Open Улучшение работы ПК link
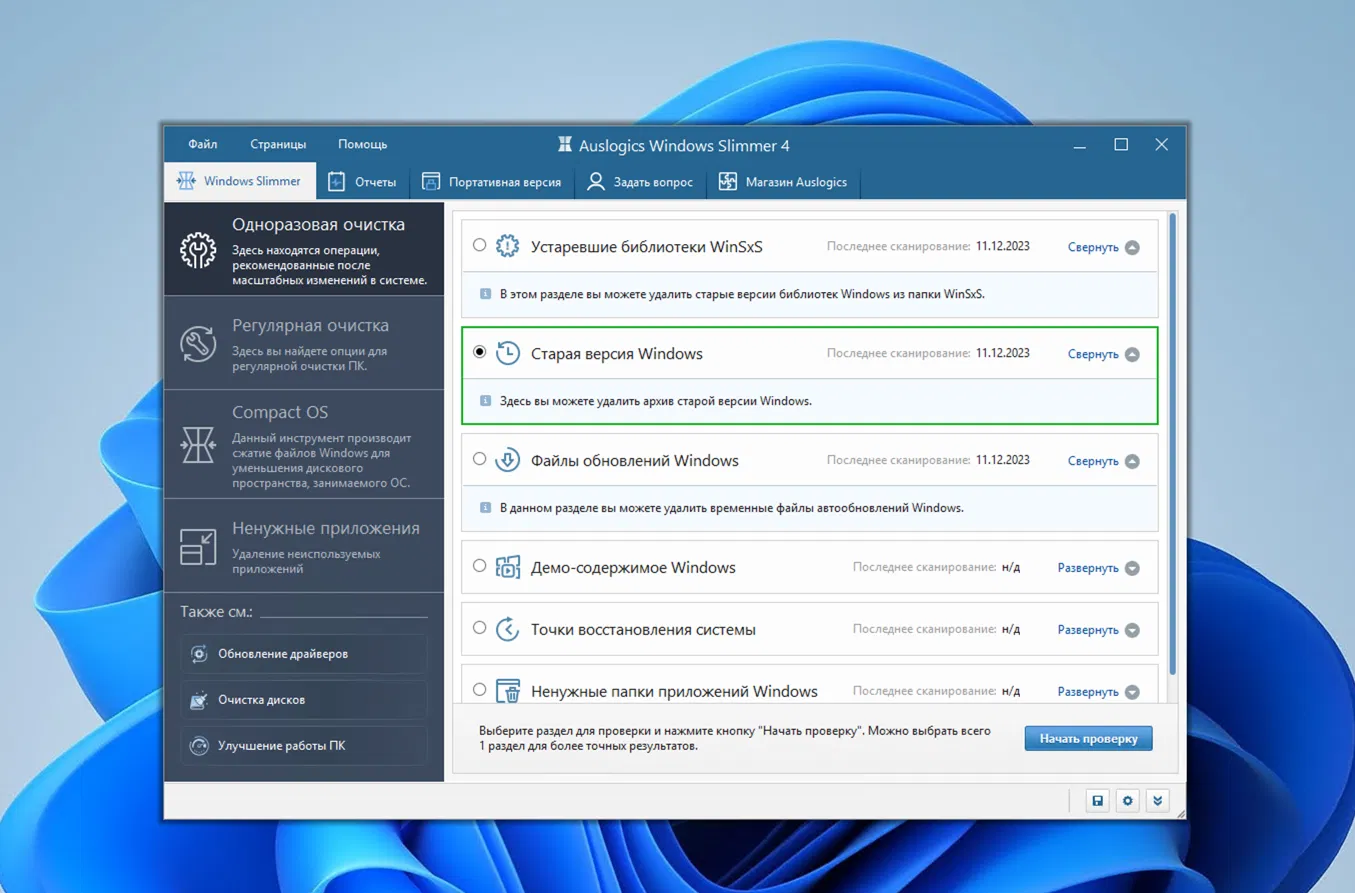The image size is (1355, 893). coord(304,746)
